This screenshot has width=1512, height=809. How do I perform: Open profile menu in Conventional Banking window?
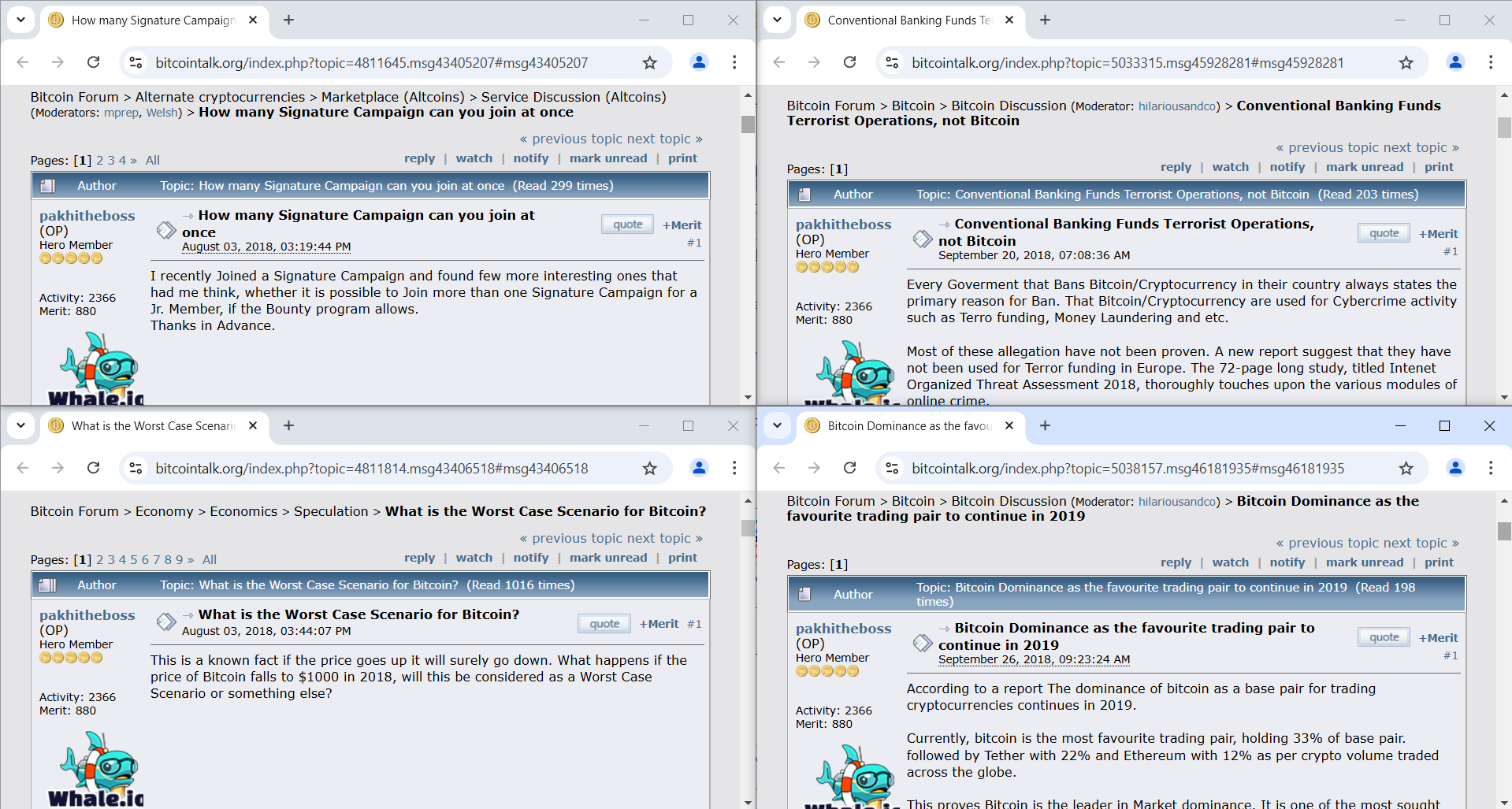pyautogui.click(x=1455, y=62)
